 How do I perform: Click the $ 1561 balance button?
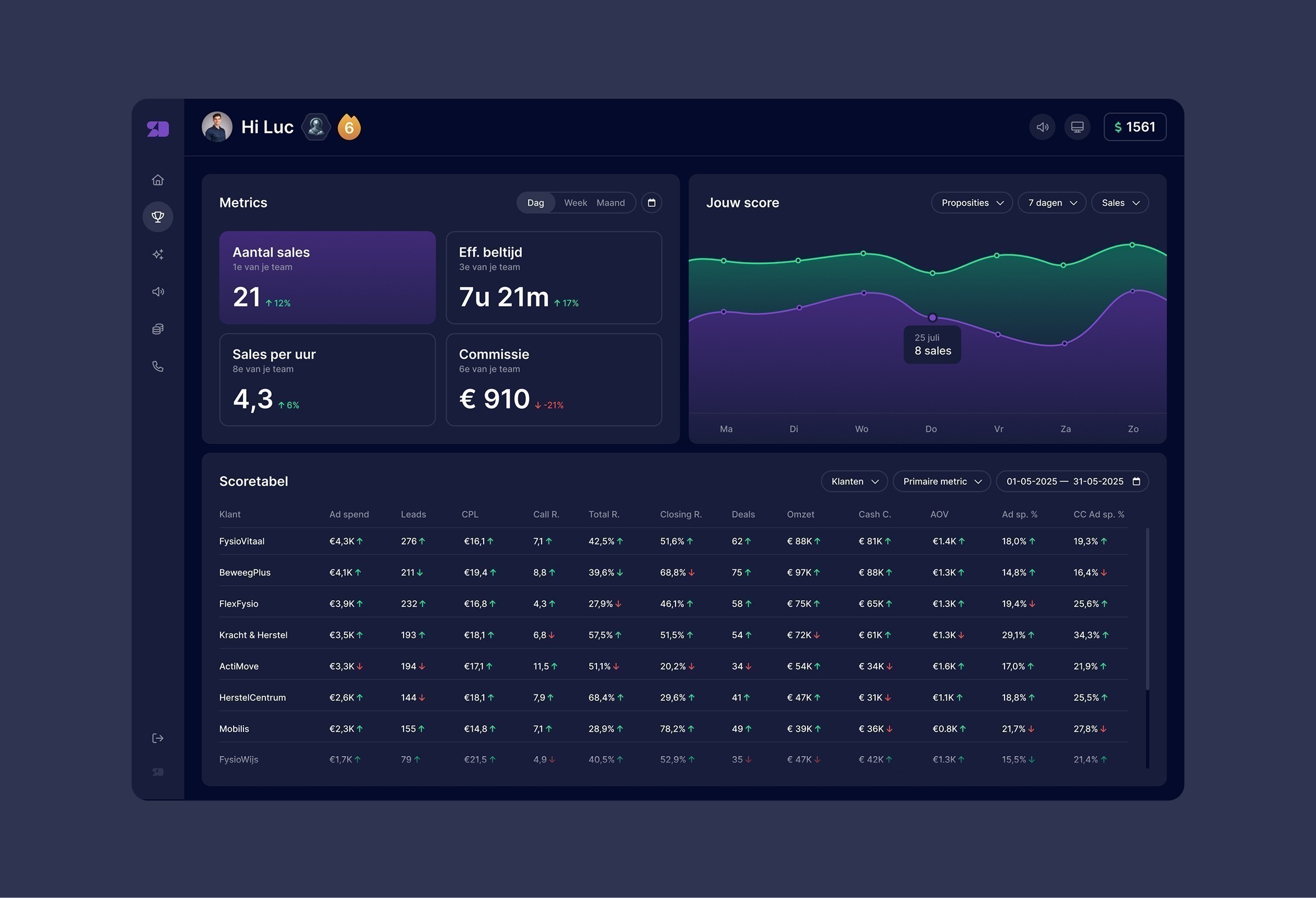coord(1135,127)
